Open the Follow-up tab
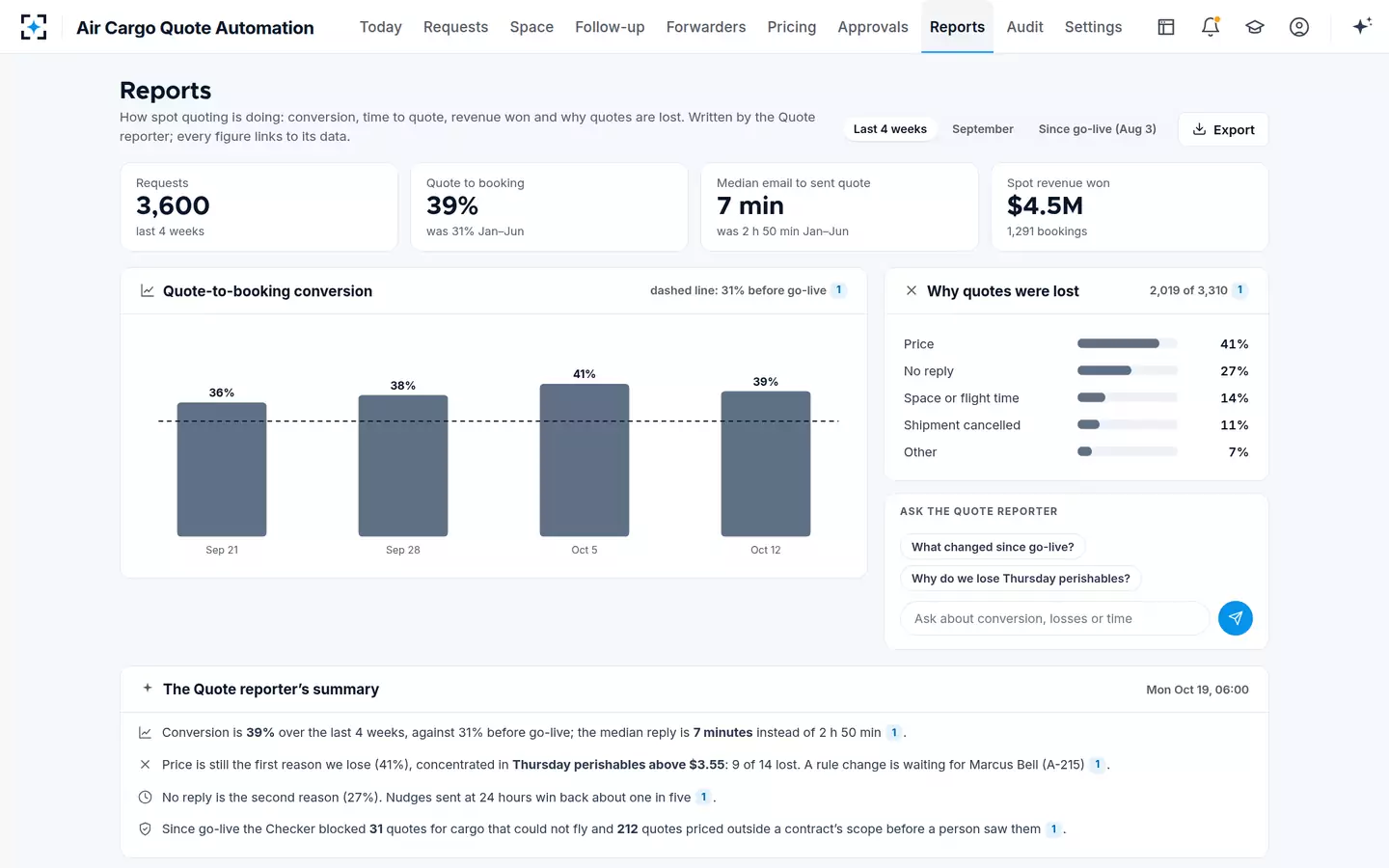Screen dimensions: 1389x868 (610, 27)
